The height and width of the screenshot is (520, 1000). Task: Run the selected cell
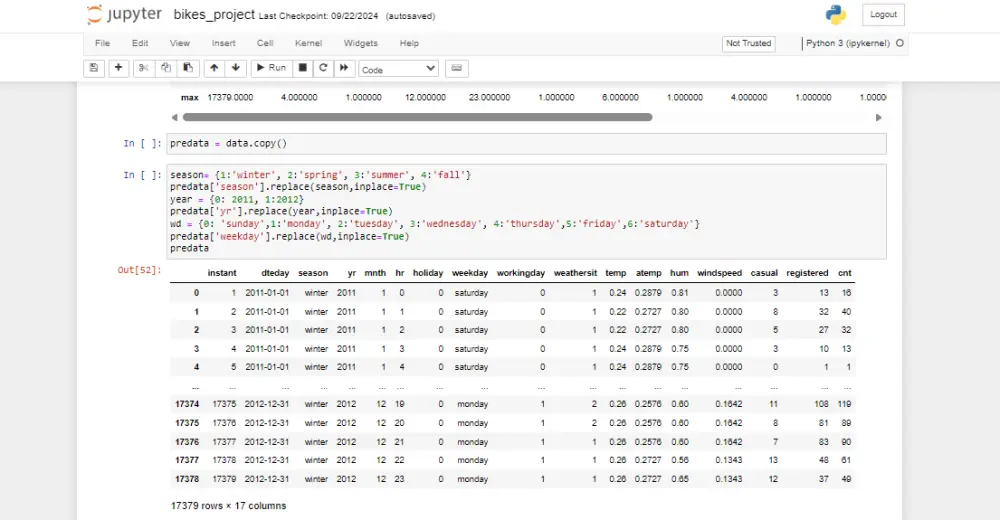tap(272, 68)
